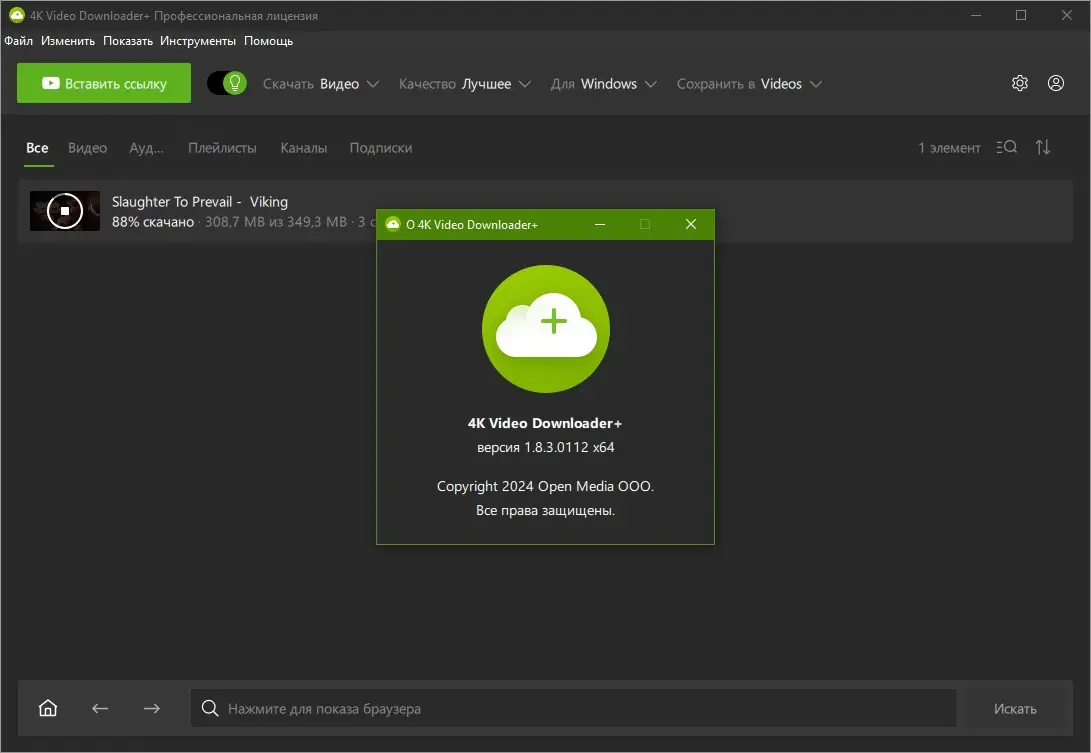
Task: Open the Файл menu
Action: [x=19, y=41]
